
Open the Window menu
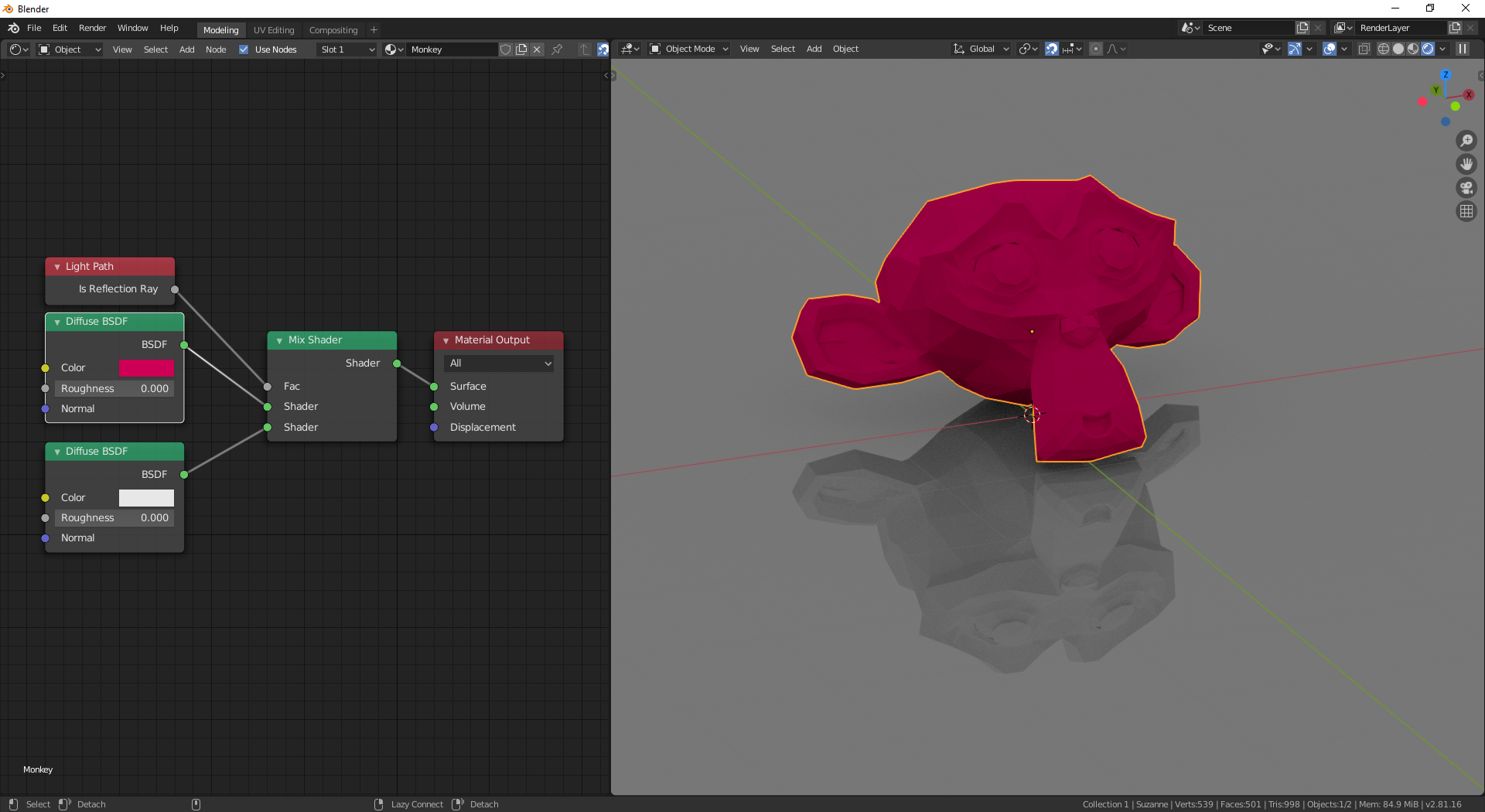click(132, 28)
